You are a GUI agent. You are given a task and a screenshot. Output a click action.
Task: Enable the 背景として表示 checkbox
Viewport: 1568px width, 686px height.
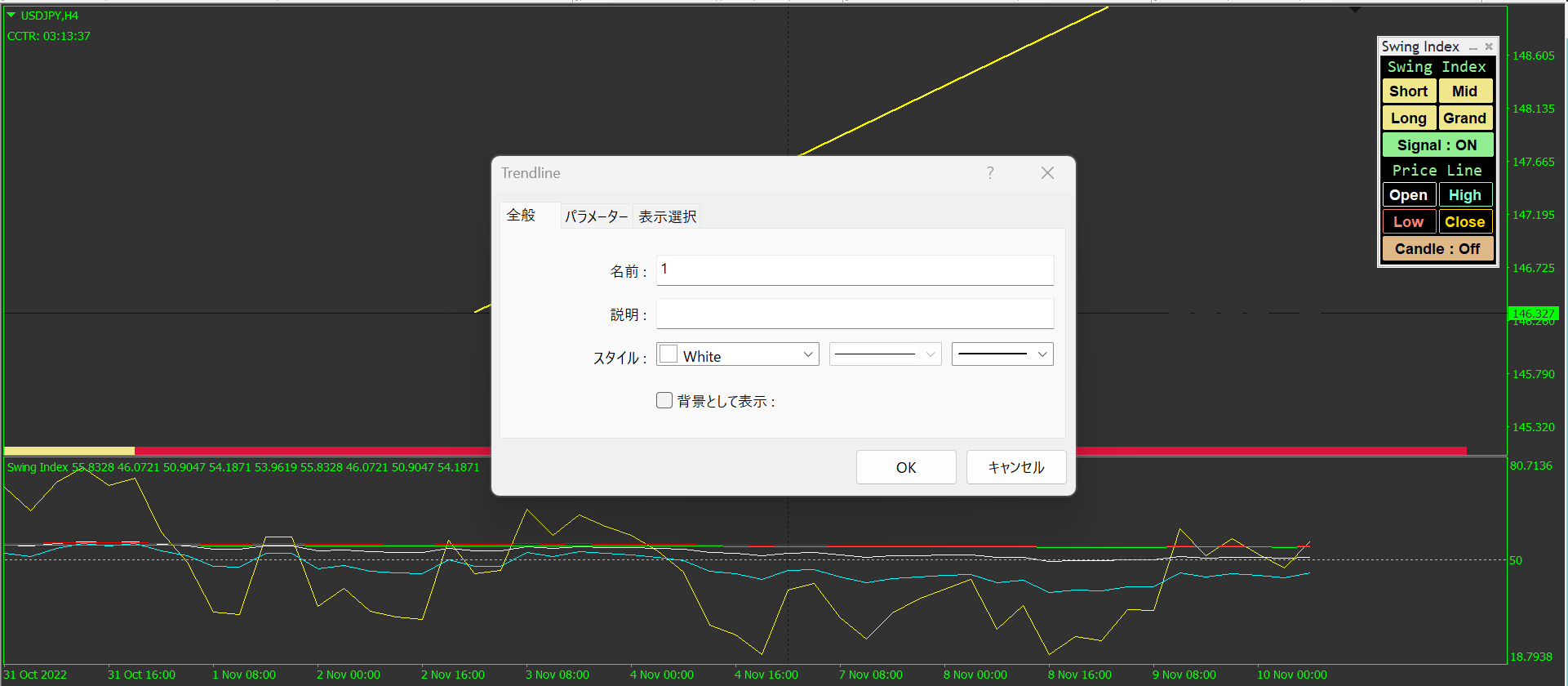(x=664, y=400)
